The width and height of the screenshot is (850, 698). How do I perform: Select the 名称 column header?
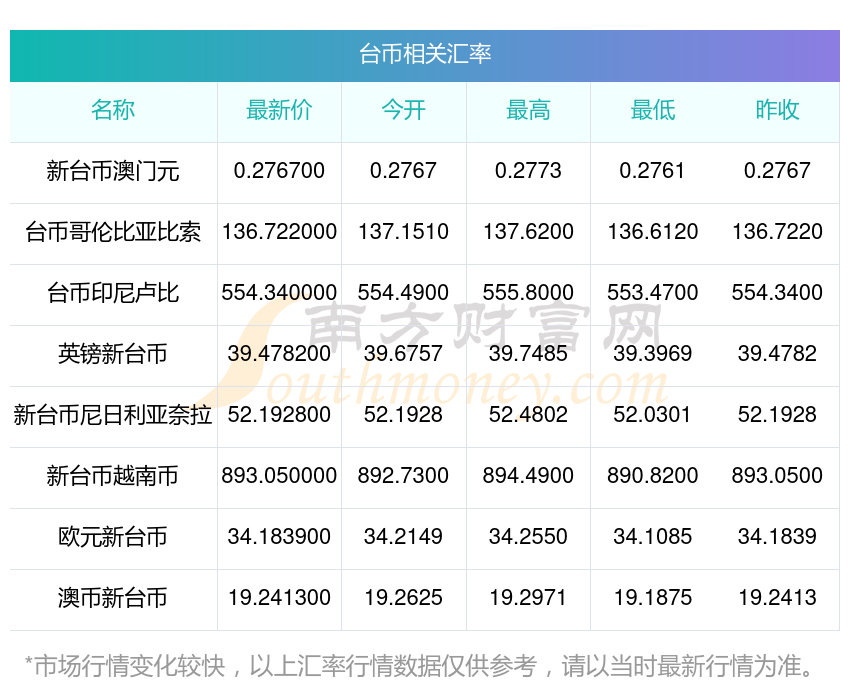(113, 110)
